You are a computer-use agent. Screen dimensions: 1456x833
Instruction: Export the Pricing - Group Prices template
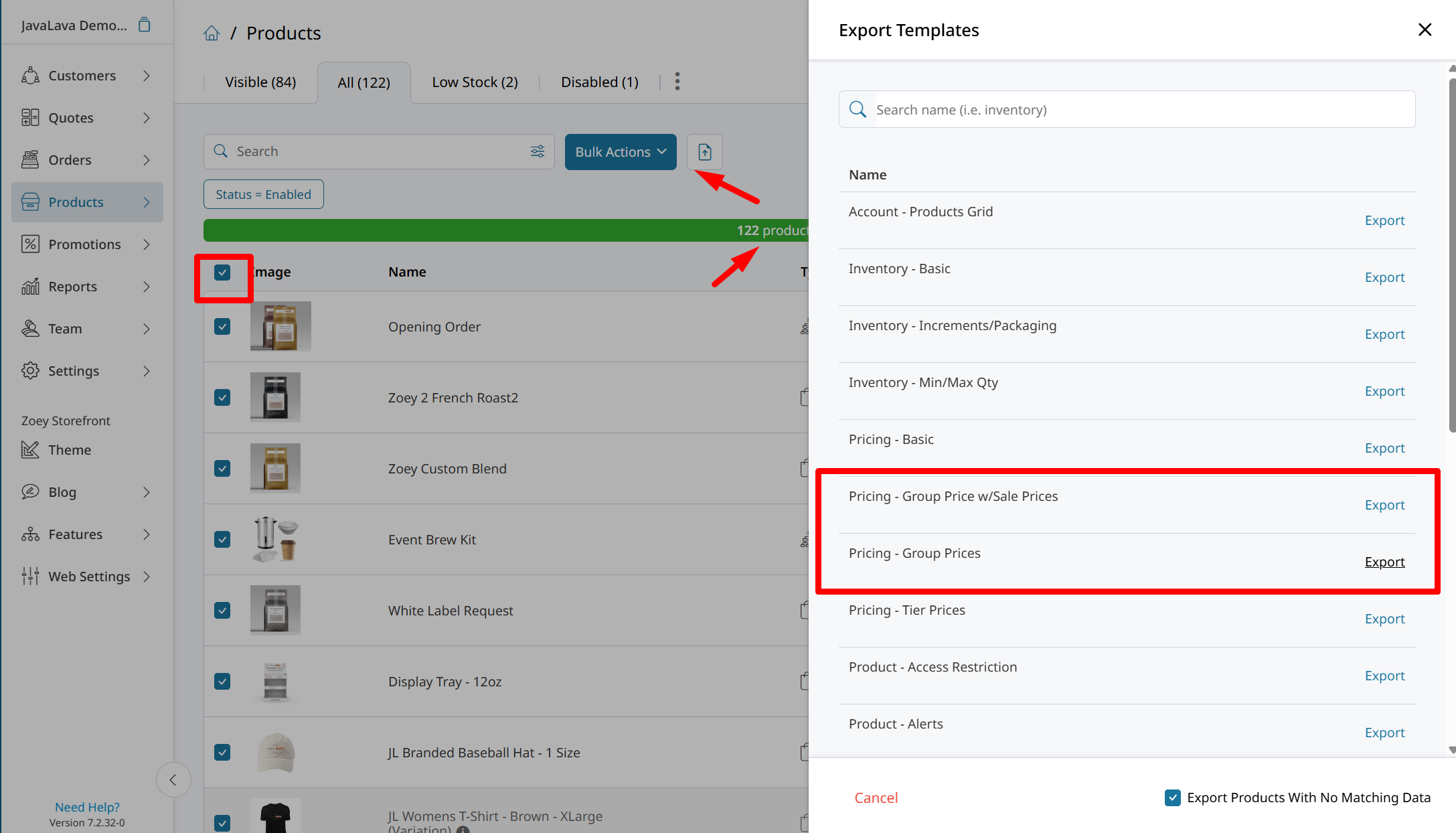(1384, 562)
